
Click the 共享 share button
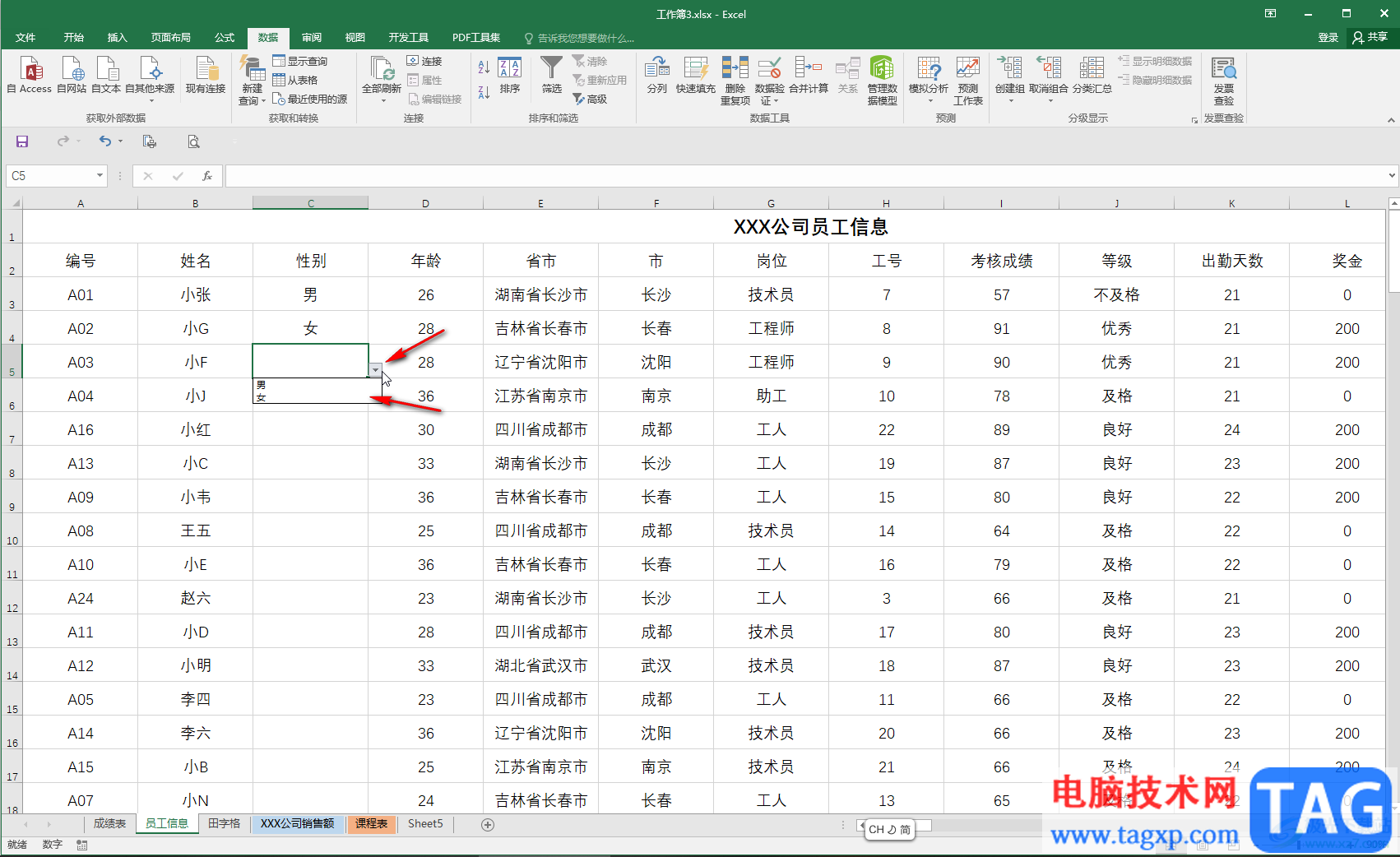click(1370, 38)
